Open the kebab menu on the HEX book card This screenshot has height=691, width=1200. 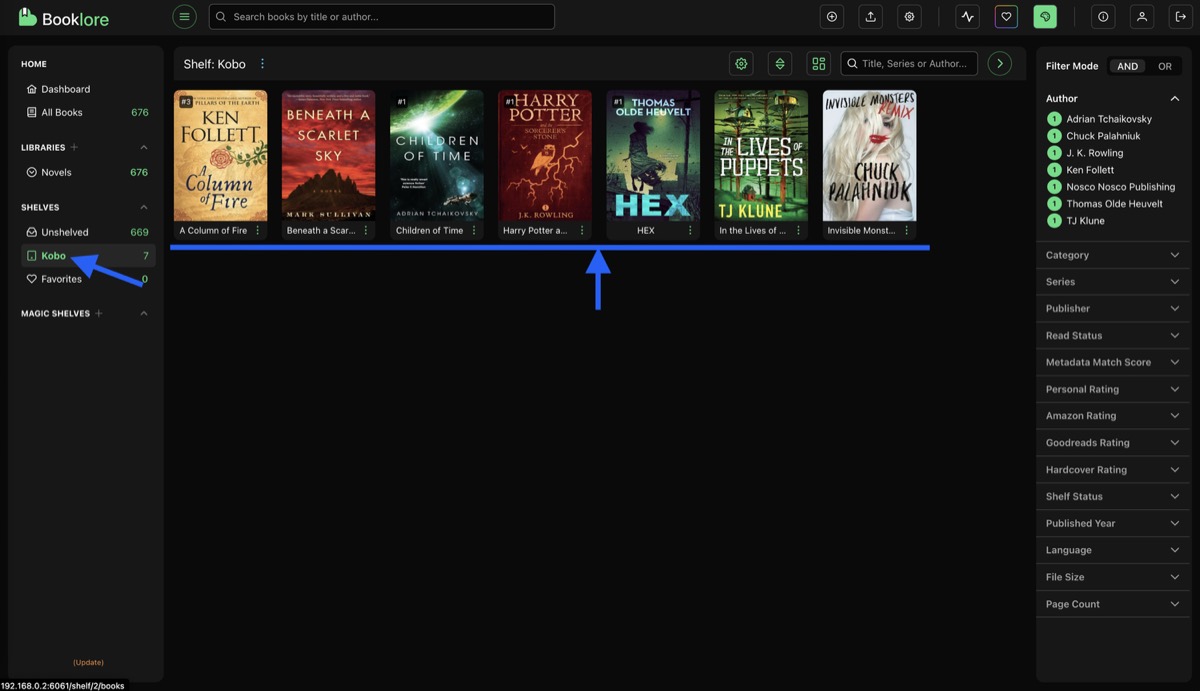[689, 230]
